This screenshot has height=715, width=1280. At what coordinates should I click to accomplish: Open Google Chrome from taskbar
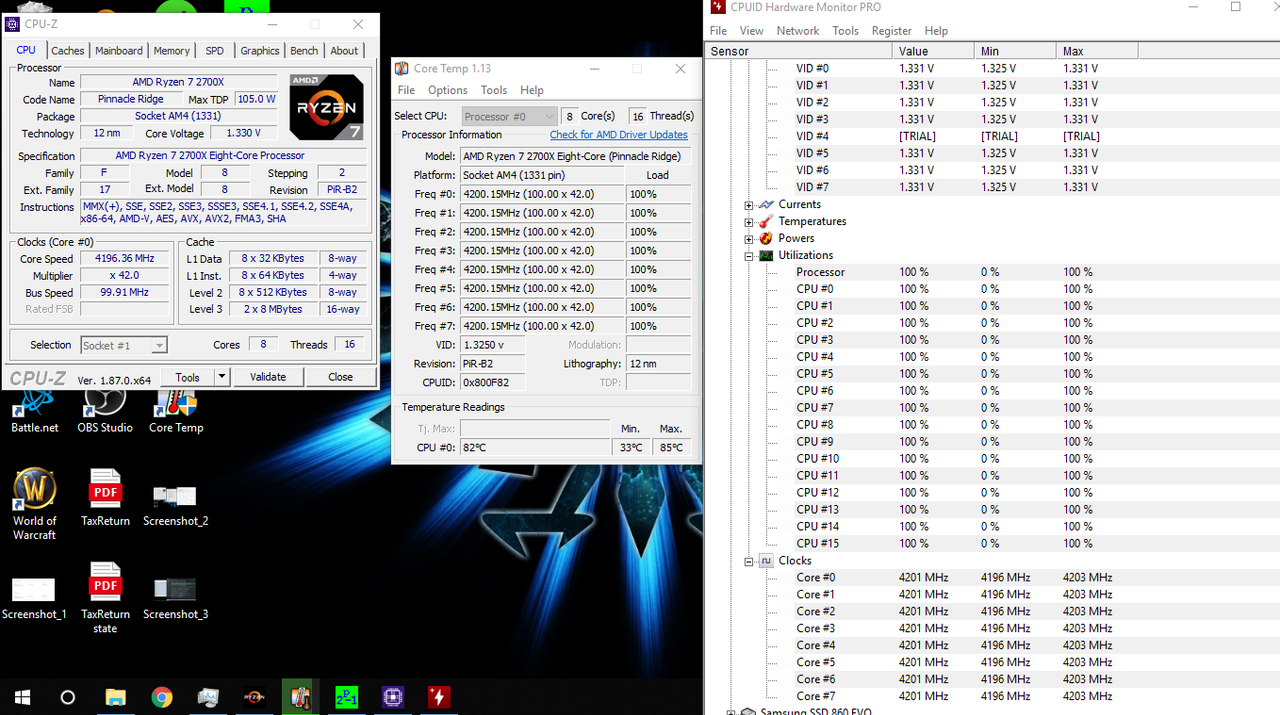pos(162,697)
